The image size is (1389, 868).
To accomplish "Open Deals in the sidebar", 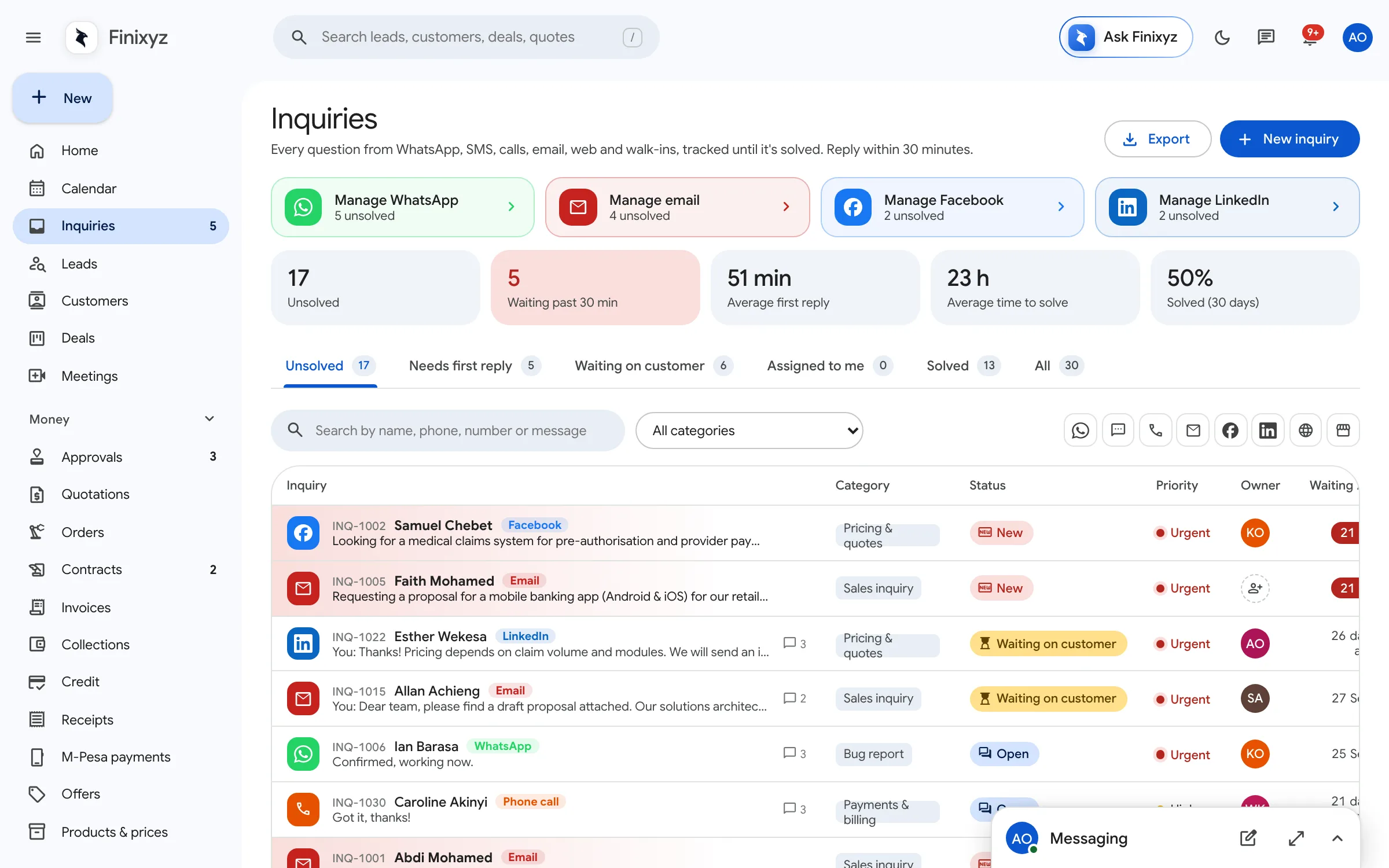I will pyautogui.click(x=121, y=338).
